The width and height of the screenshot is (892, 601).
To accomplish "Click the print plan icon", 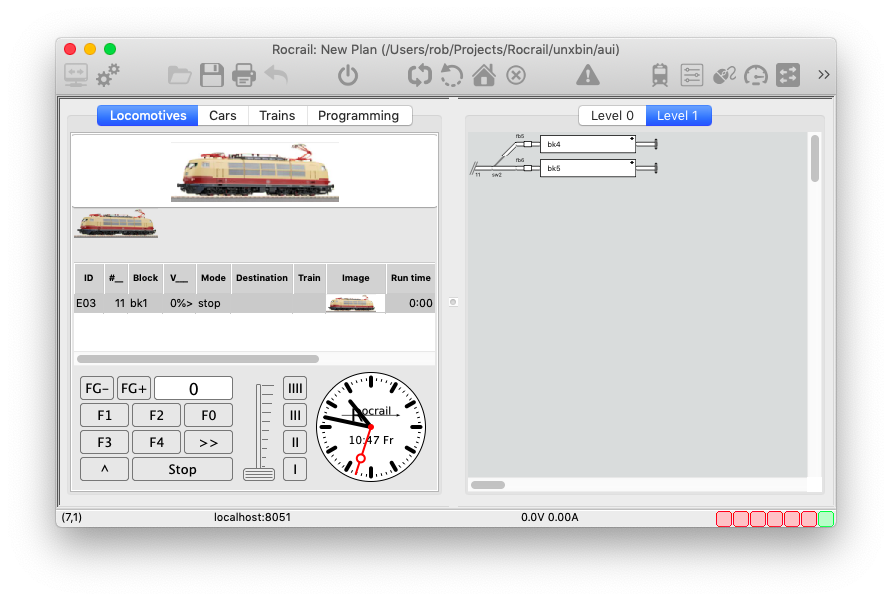I will click(244, 75).
